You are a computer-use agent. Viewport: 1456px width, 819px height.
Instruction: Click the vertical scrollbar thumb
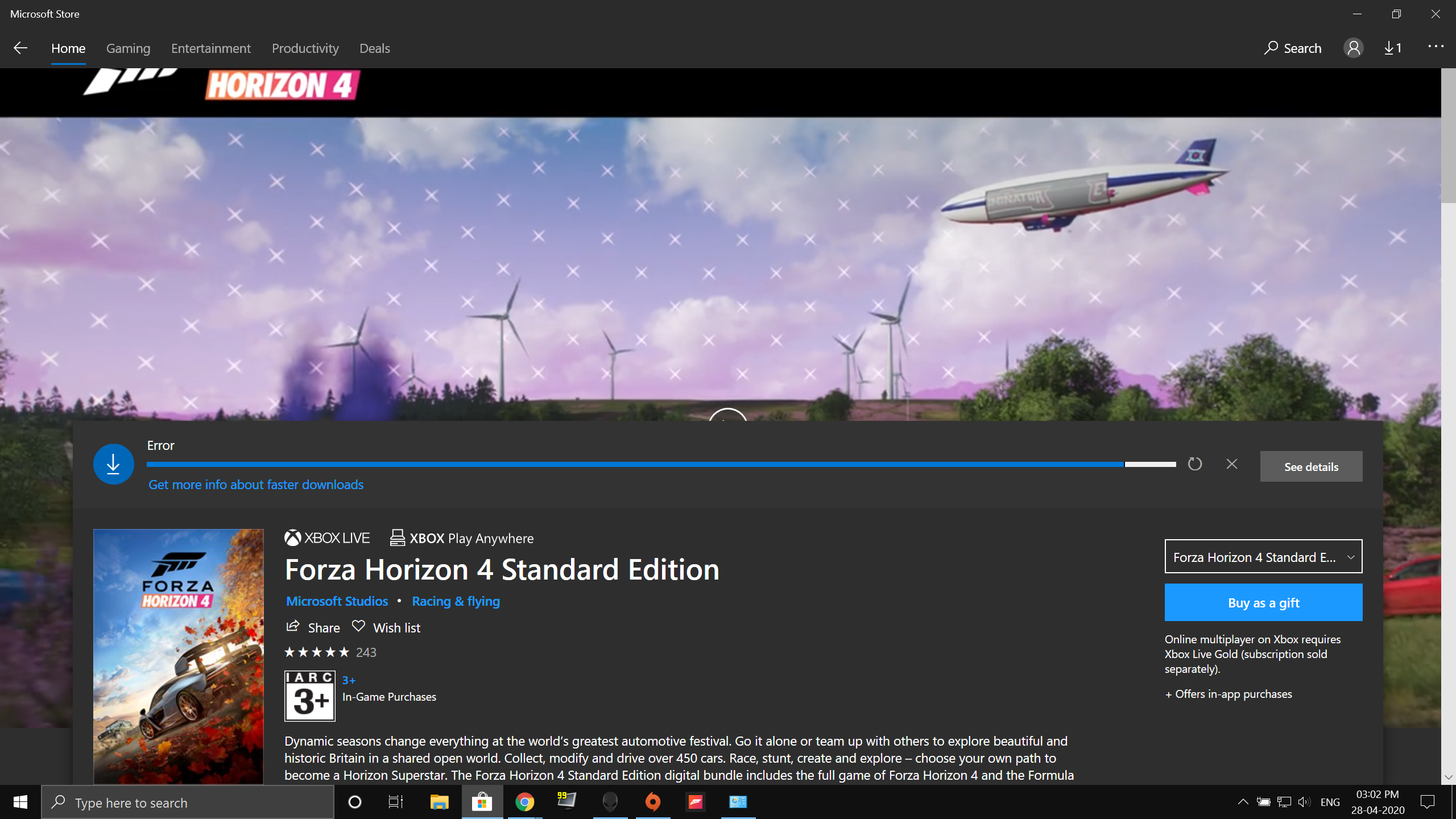(x=1449, y=135)
